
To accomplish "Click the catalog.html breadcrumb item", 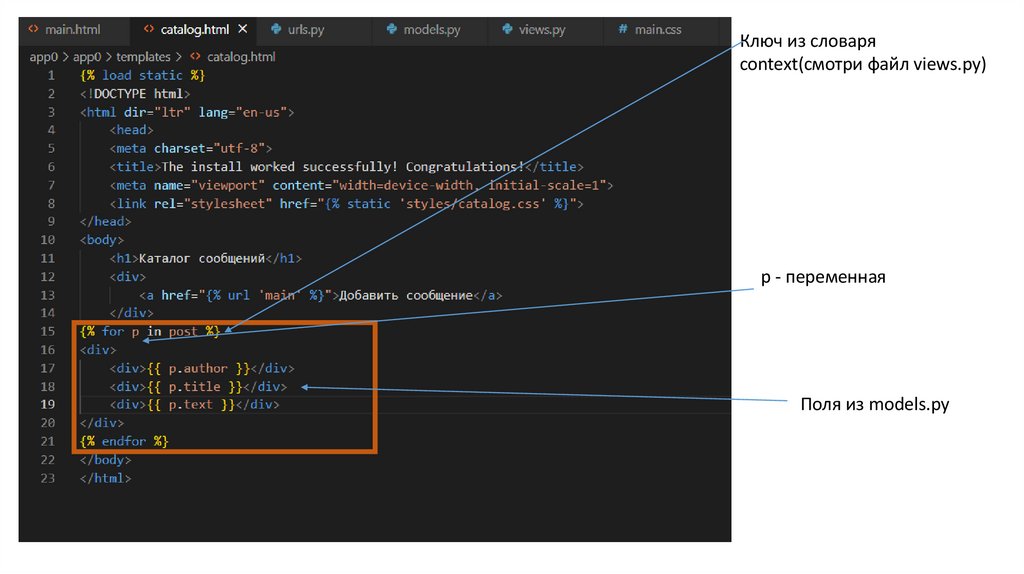I will [241, 57].
